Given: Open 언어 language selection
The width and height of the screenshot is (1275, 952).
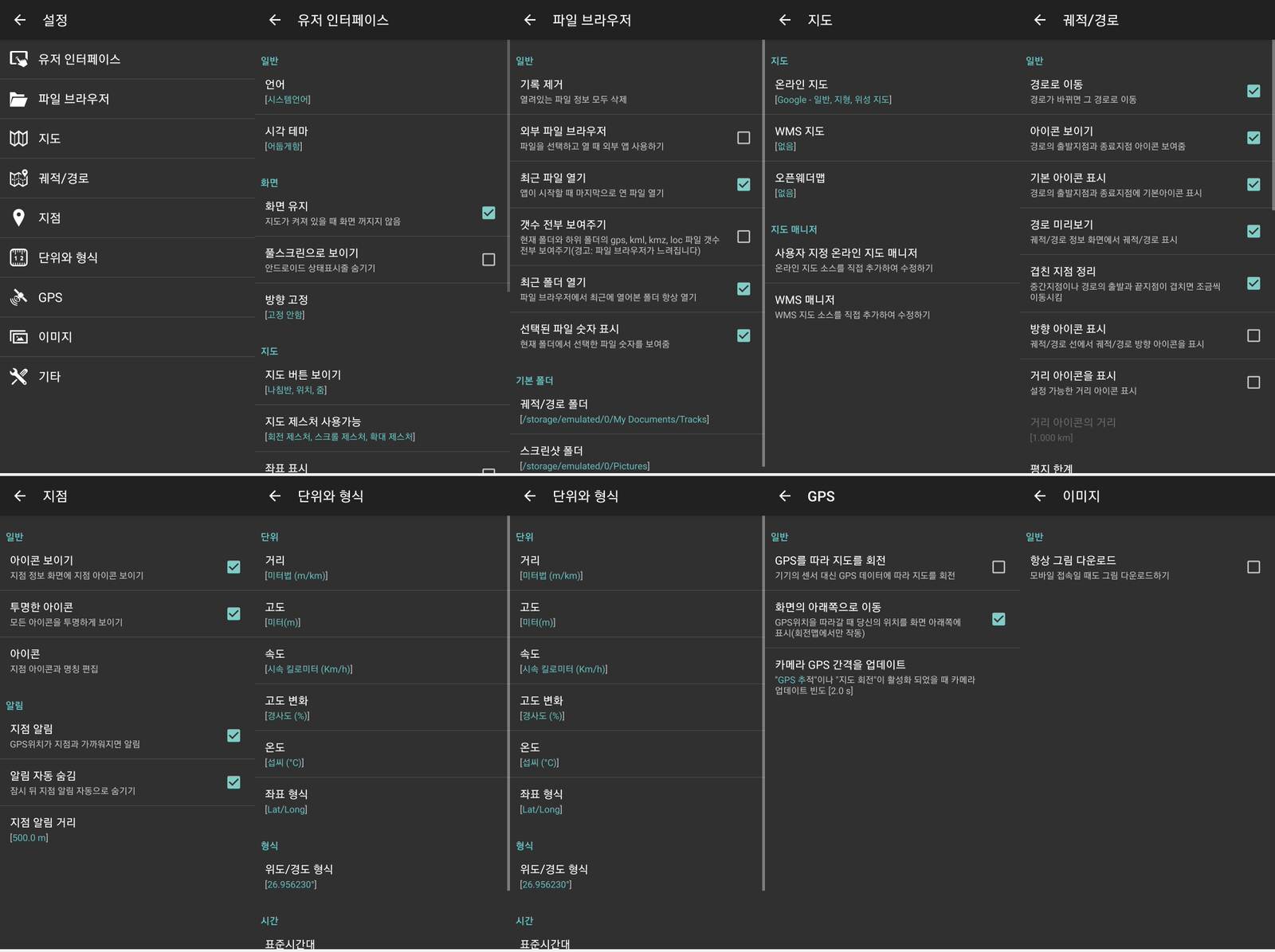Looking at the screenshot, I should (382, 91).
